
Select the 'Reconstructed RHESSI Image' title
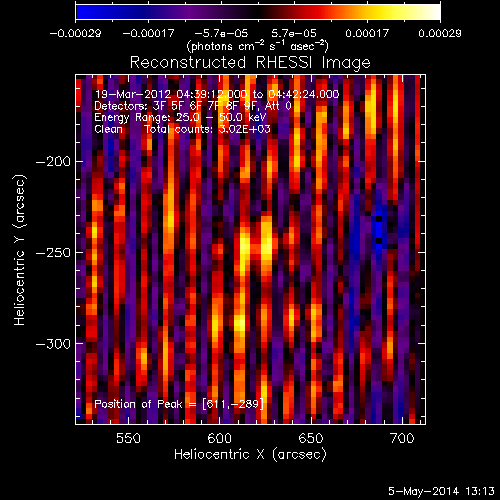point(250,62)
